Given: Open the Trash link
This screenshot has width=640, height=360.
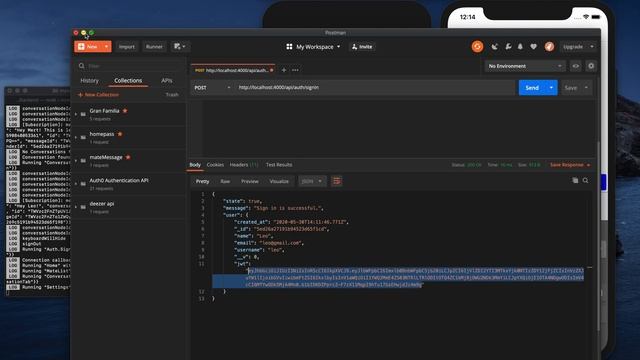Looking at the screenshot, I should click(172, 95).
